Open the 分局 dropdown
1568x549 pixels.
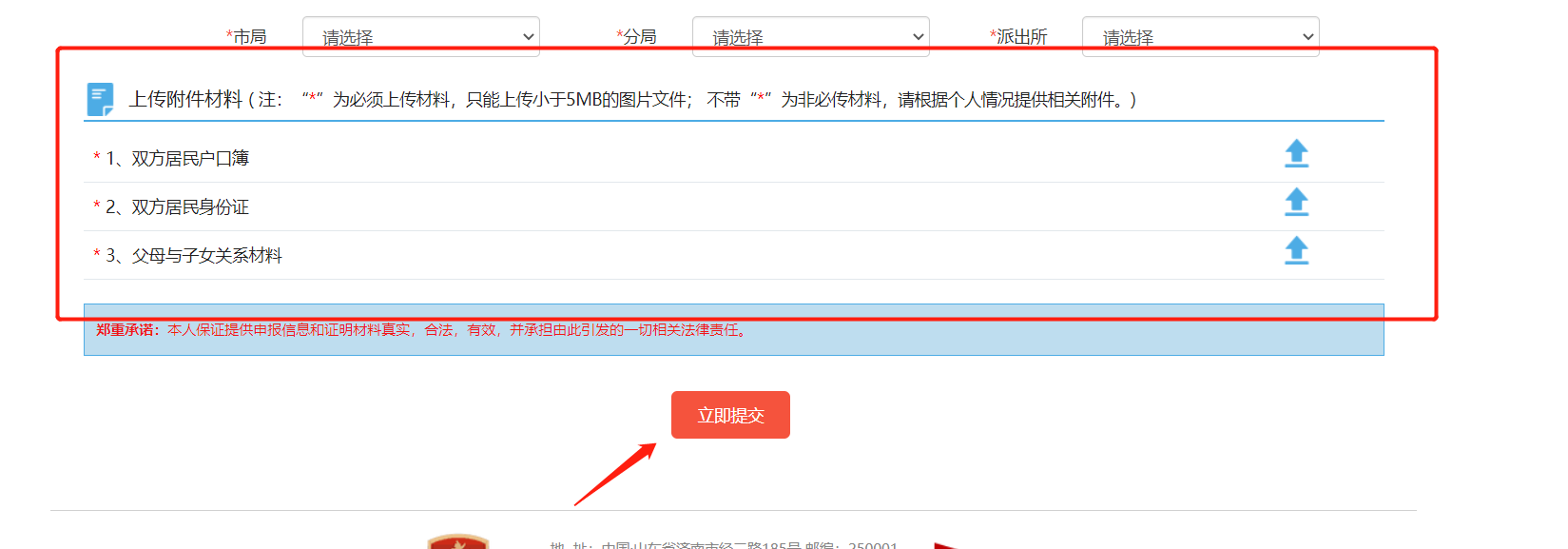811,36
